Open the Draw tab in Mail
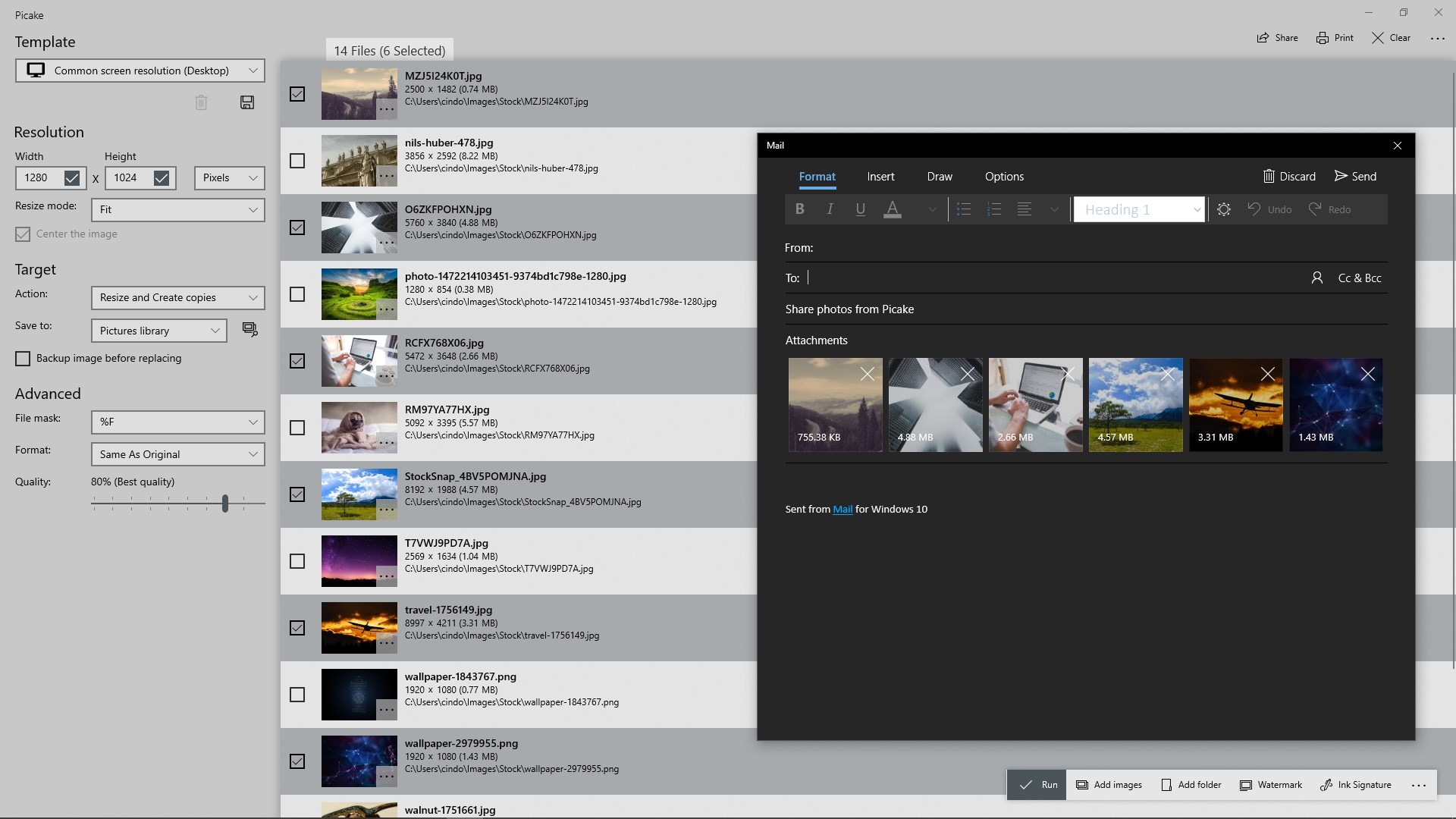Viewport: 1456px width, 819px height. (x=939, y=177)
